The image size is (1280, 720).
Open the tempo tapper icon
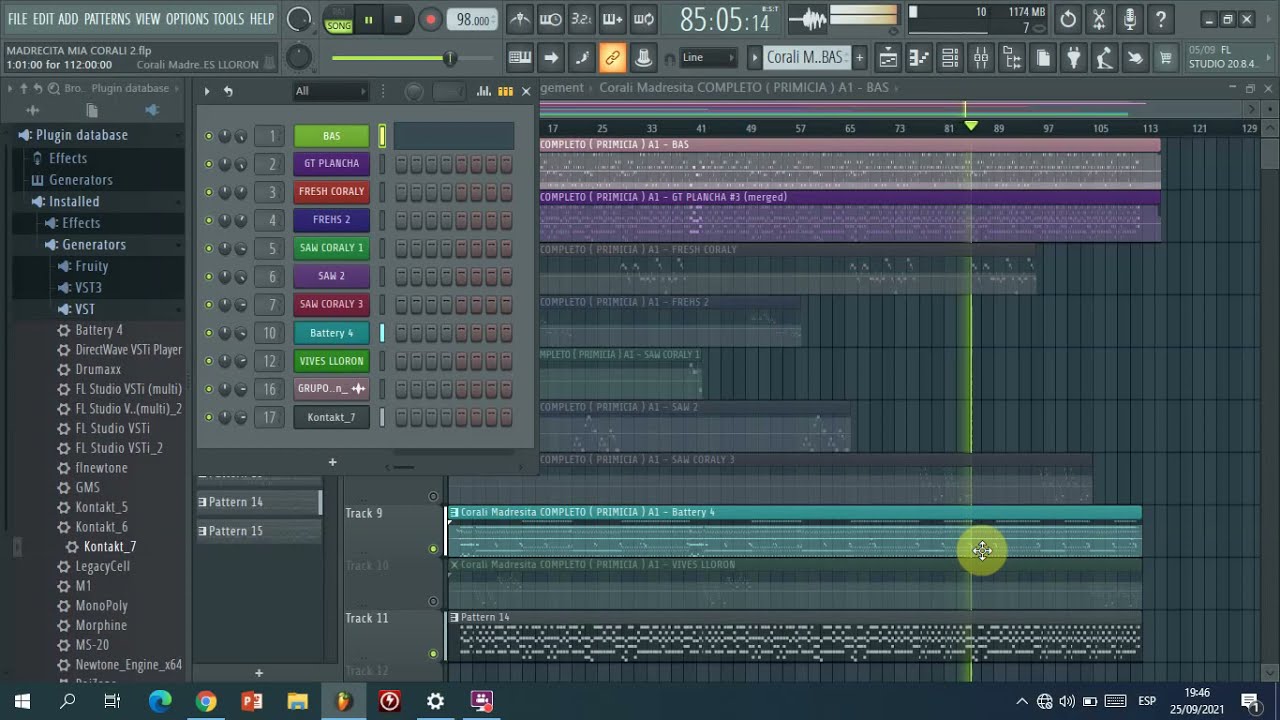pos(1104,58)
